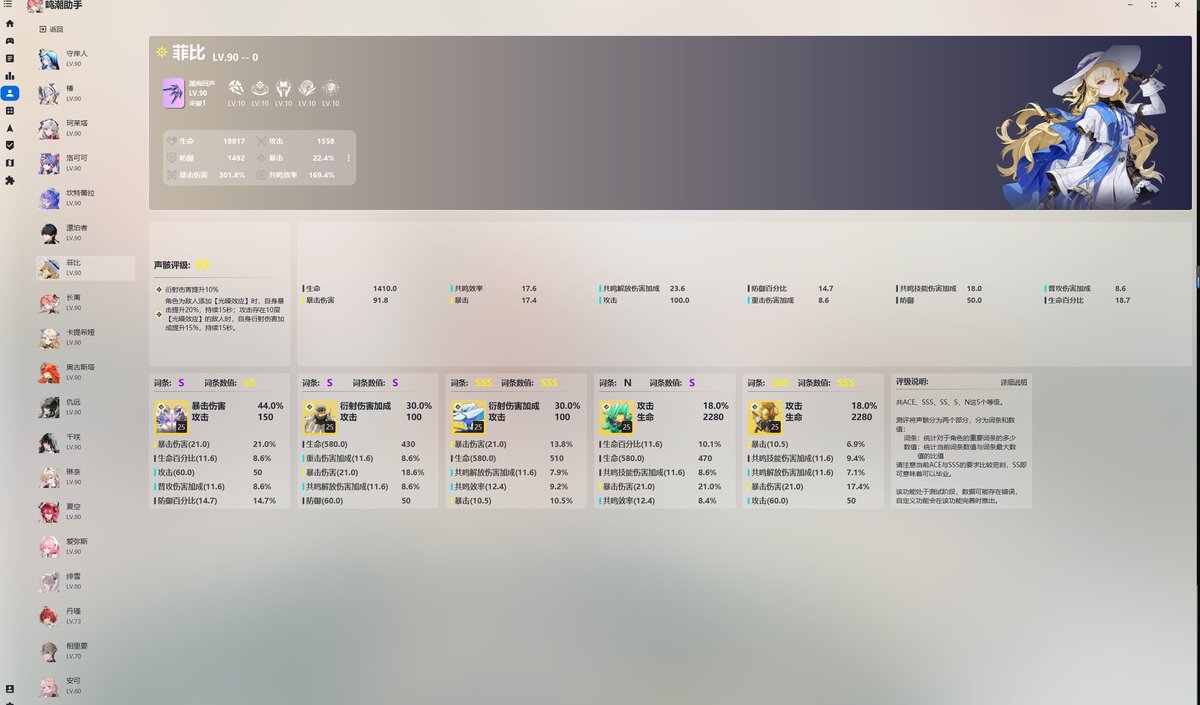
Task: Select character 椿 in the list
Action: pos(86,94)
